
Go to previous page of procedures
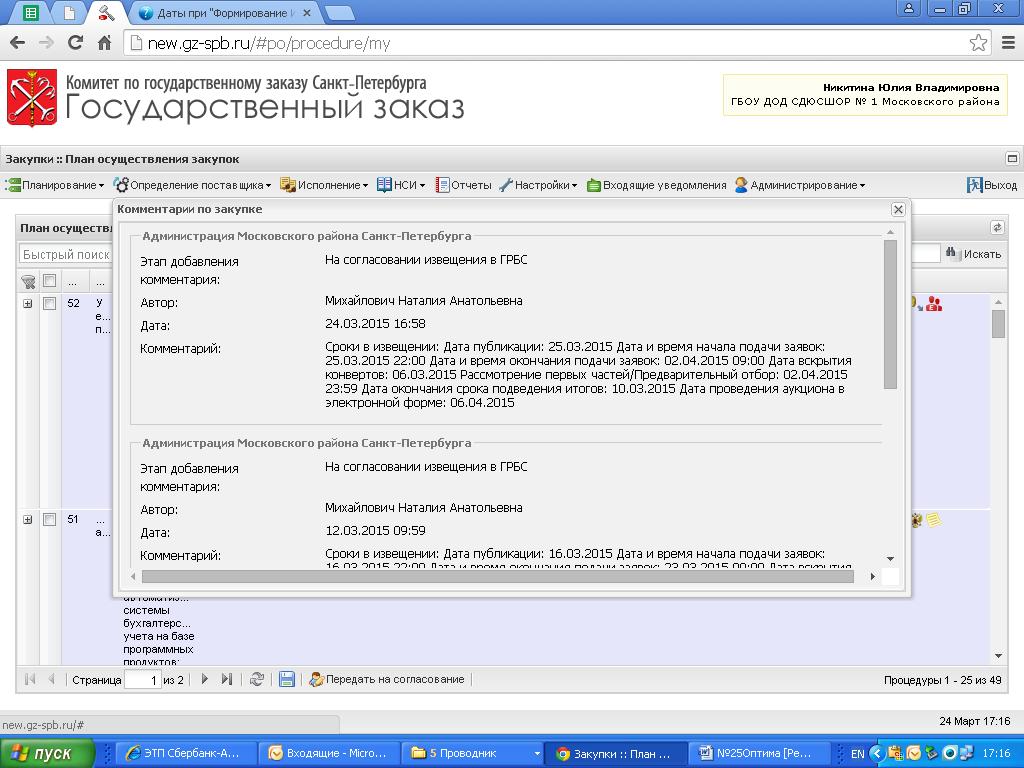(x=52, y=679)
